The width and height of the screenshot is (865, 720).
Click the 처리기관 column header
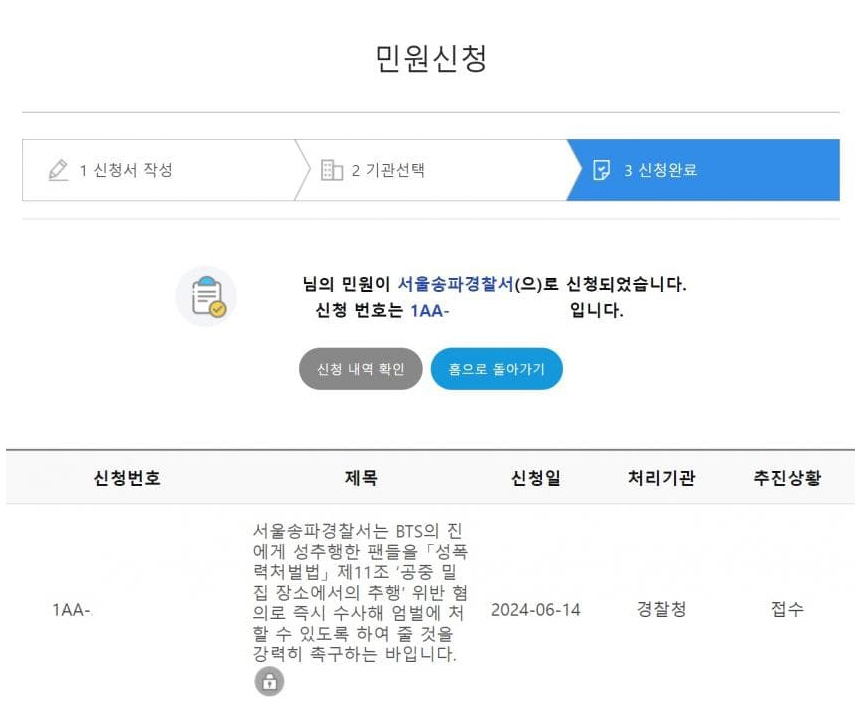pos(658,477)
